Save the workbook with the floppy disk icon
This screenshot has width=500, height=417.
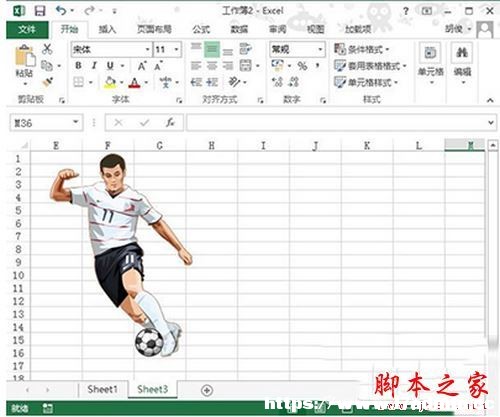(x=40, y=11)
